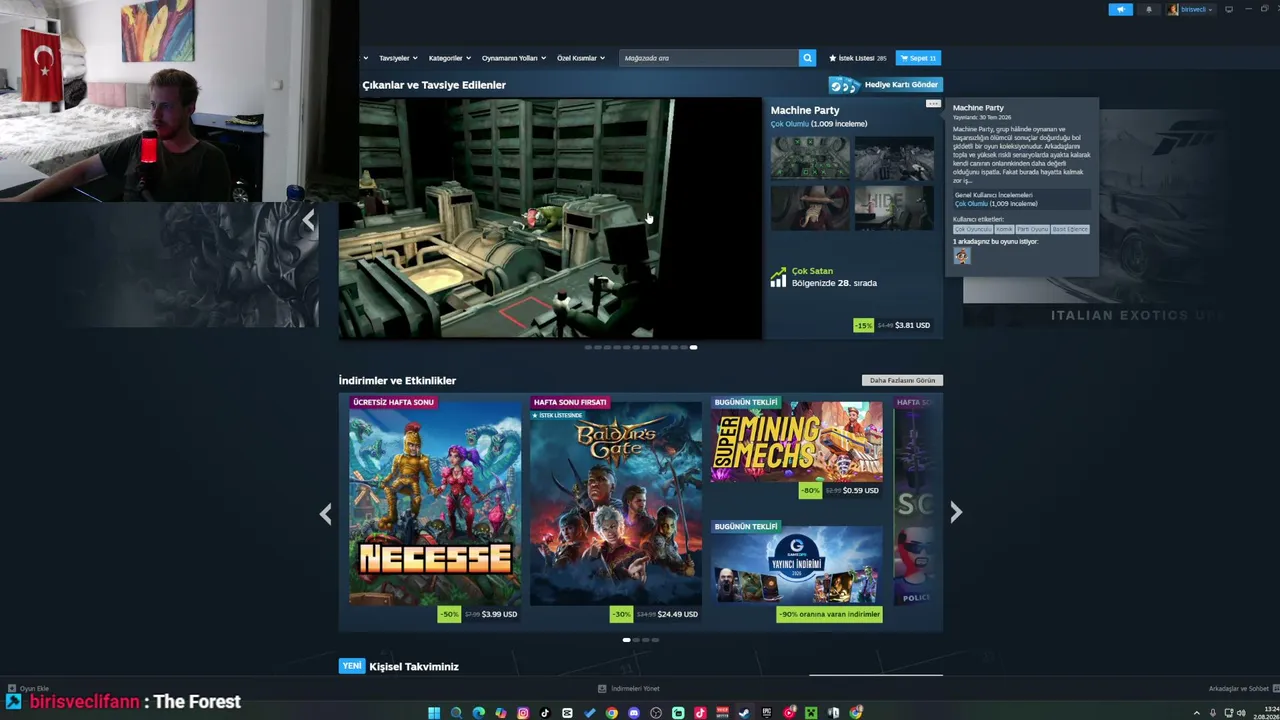Image resolution: width=1280 pixels, height=720 pixels.
Task: Click the Oyun Ekle add game icon
Action: coord(12,688)
